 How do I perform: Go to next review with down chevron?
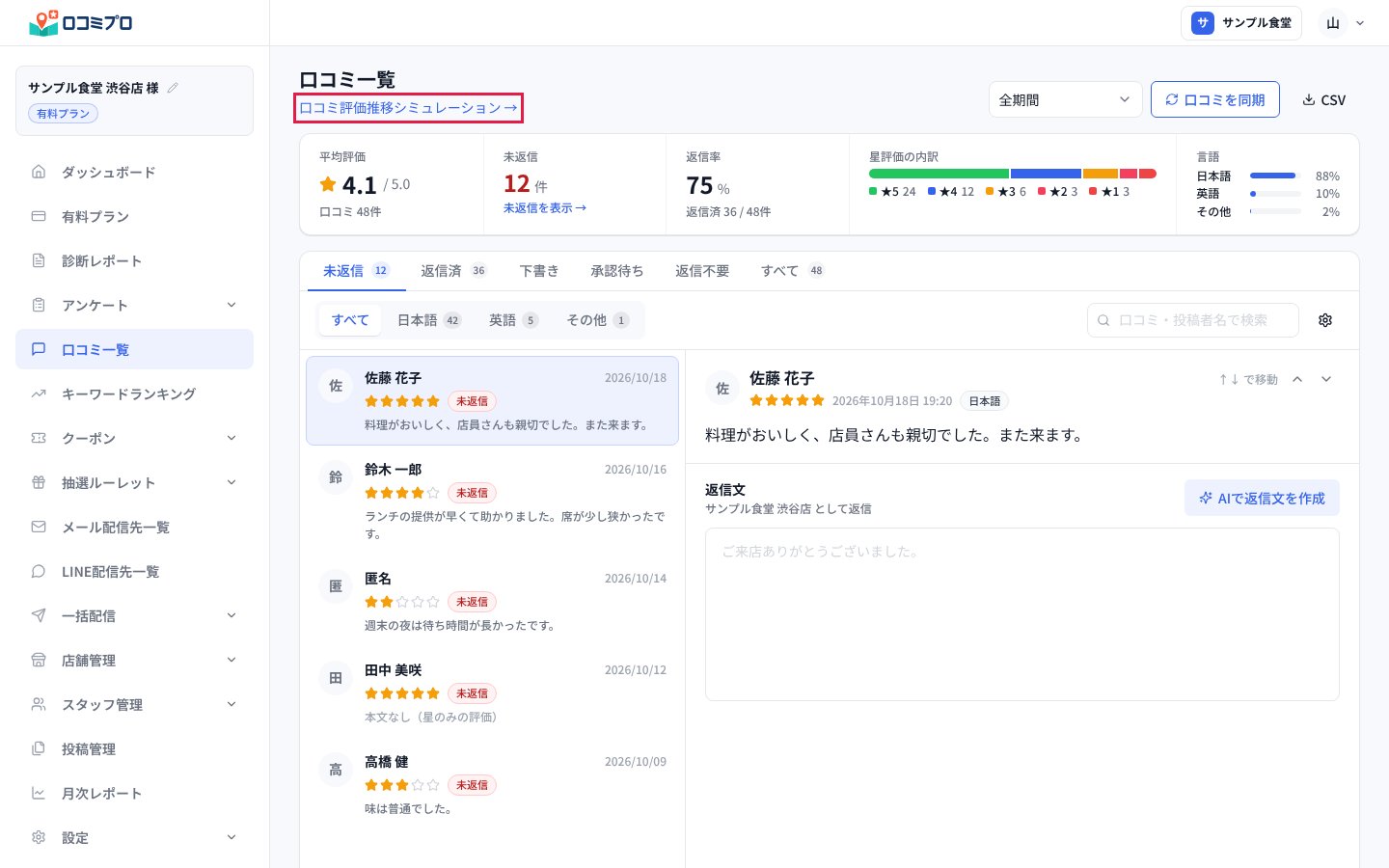click(1326, 379)
